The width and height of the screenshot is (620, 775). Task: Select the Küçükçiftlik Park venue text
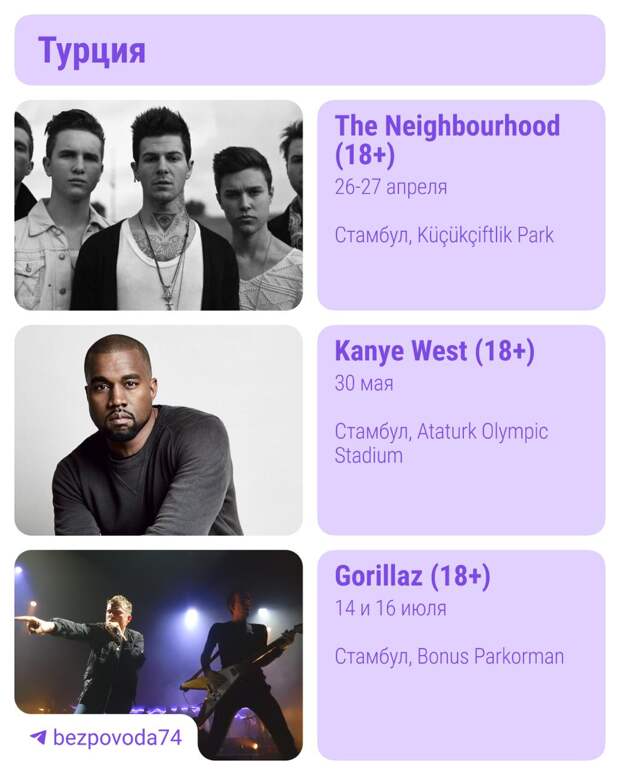pos(443,236)
